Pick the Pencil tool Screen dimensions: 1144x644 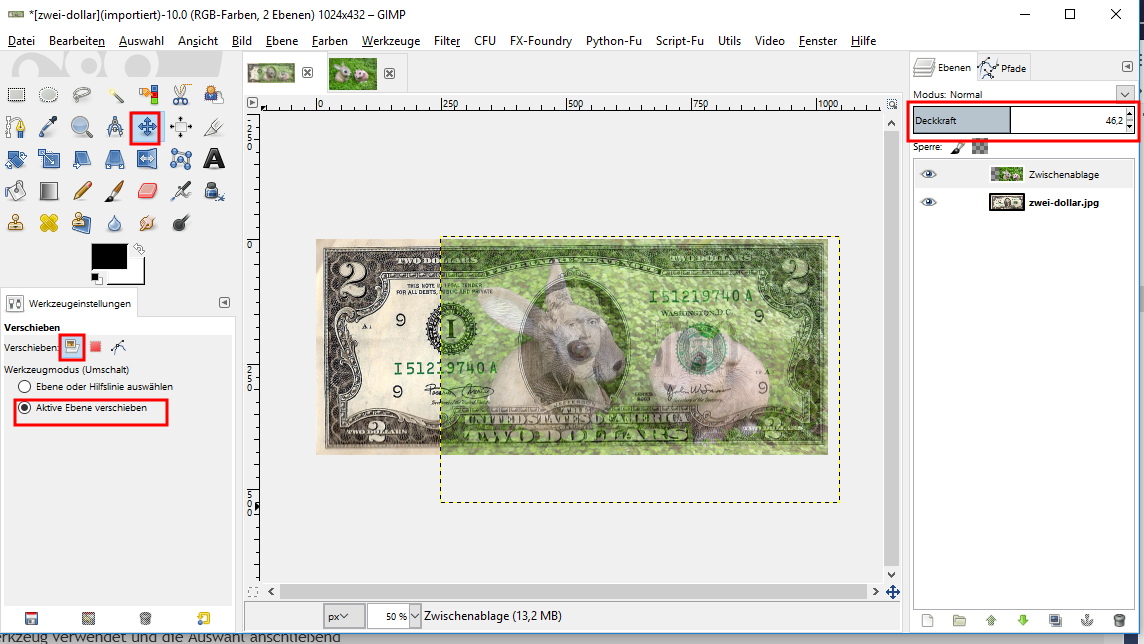[82, 191]
